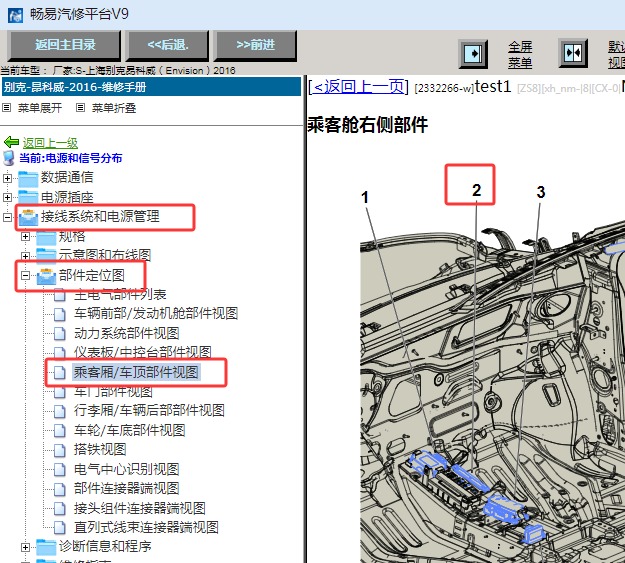Select the 别克-昂科威-2016-维修手册 header
Viewport: 625px width, 563px height.
(x=151, y=87)
